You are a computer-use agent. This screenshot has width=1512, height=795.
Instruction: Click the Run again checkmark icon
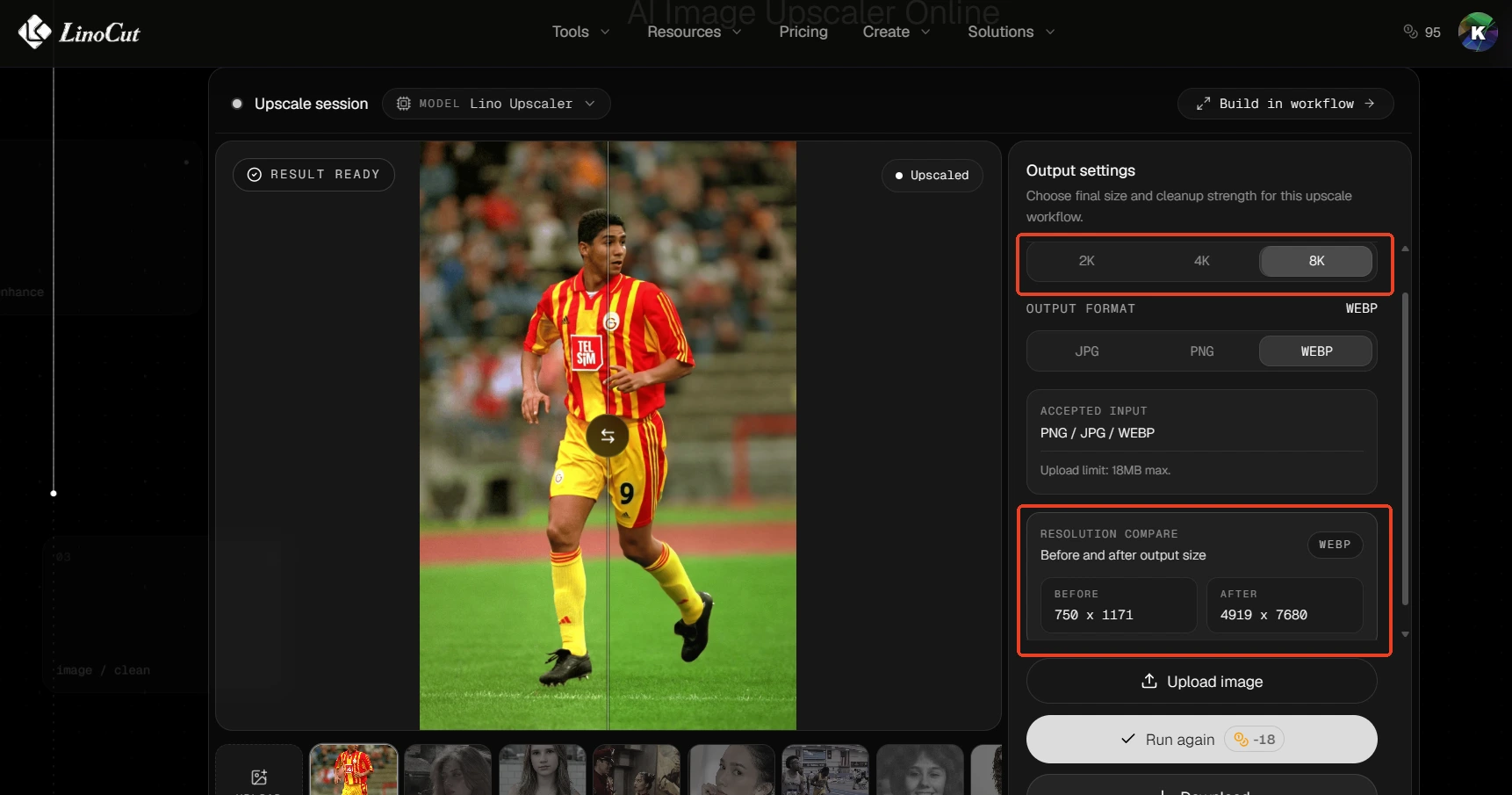coord(1128,740)
